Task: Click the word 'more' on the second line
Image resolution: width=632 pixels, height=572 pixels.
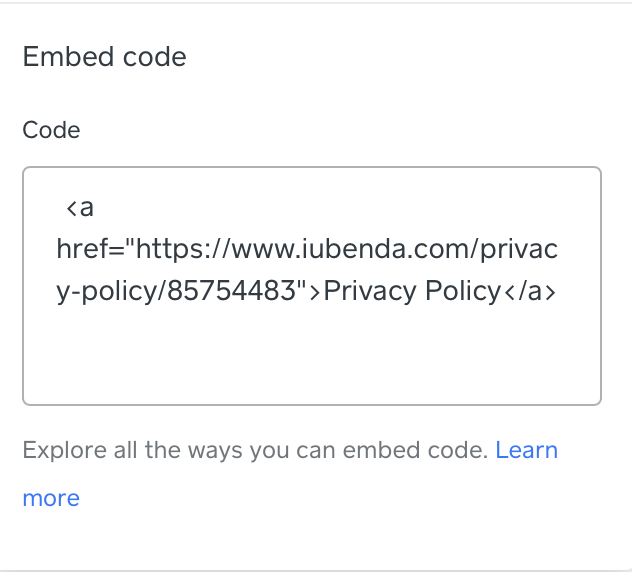Action: pos(51,498)
